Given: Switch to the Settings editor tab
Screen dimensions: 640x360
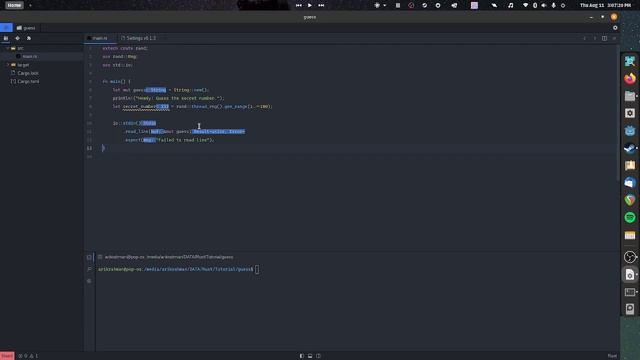Looking at the screenshot, I should coord(139,38).
